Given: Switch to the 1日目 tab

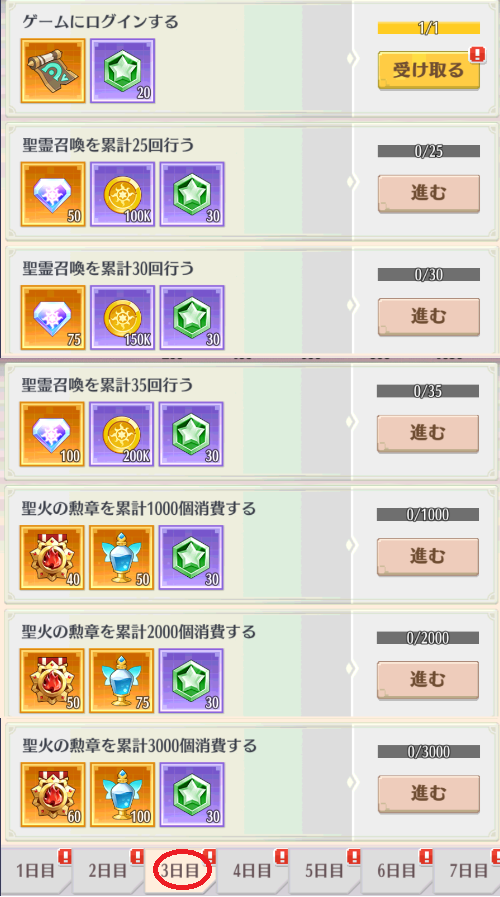Looking at the screenshot, I should (35, 871).
